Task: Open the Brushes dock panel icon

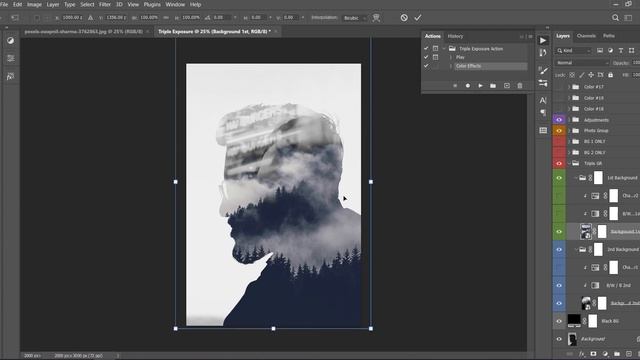Action: 543,71
